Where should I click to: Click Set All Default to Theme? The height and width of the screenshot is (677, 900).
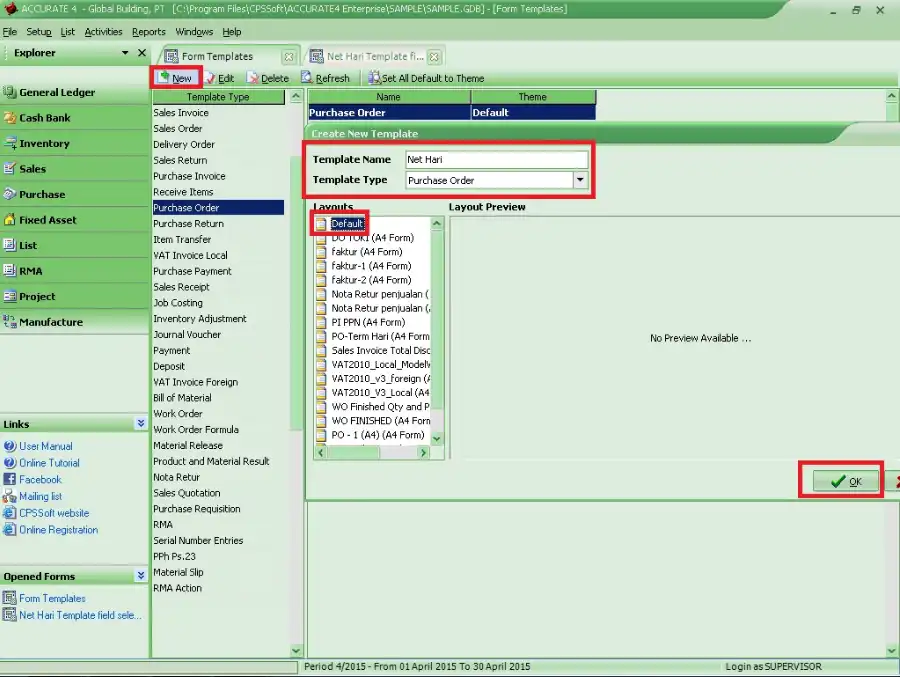pyautogui.click(x=426, y=78)
